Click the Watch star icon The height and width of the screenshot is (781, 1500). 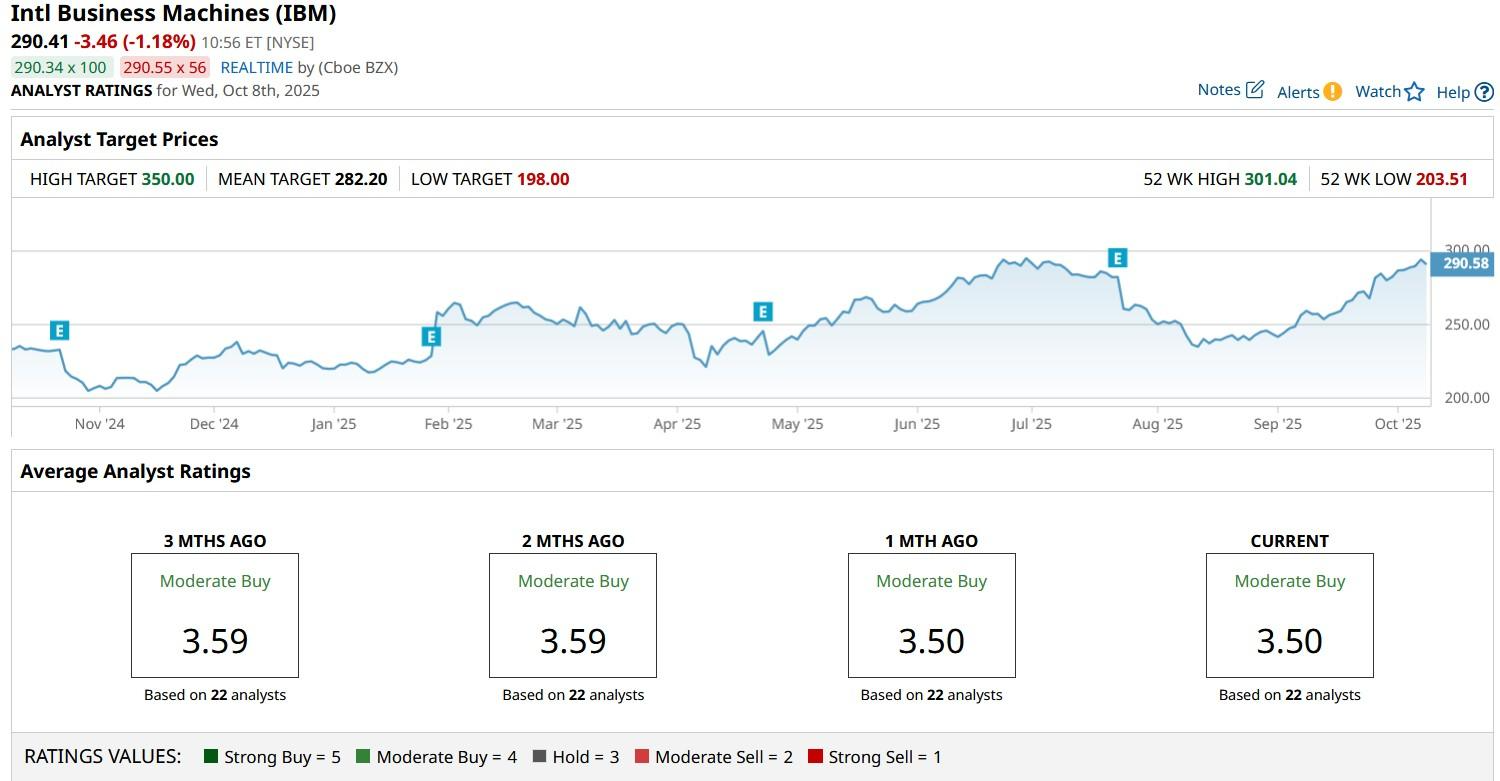click(x=1414, y=92)
